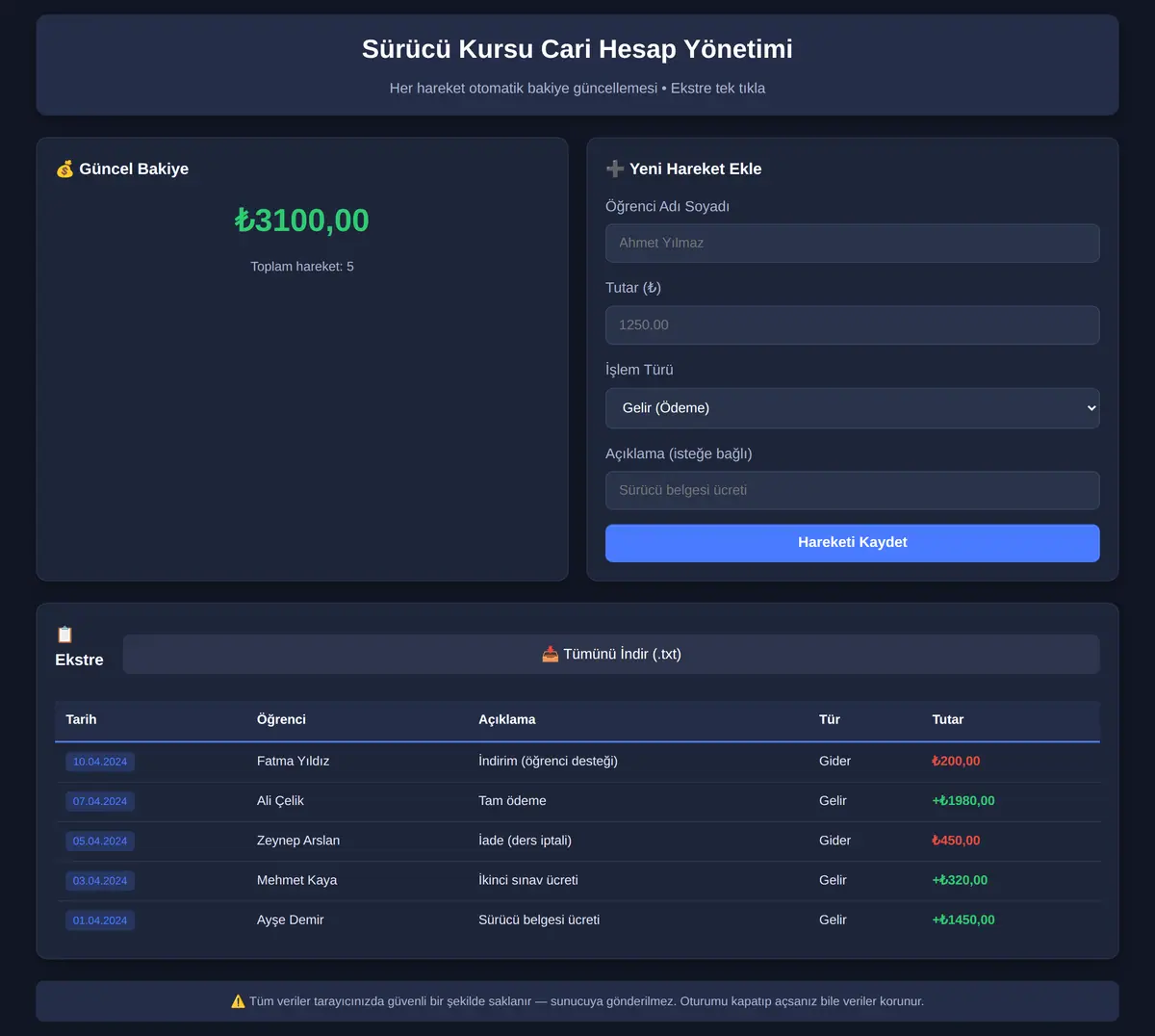Click the Tarih column header
This screenshot has height=1036, width=1155.
81,720
